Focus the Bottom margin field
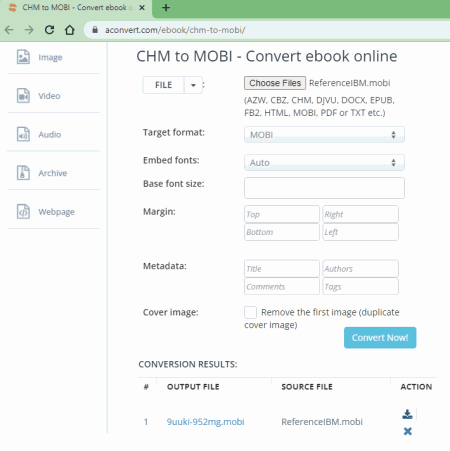The image size is (450, 451). point(282,232)
